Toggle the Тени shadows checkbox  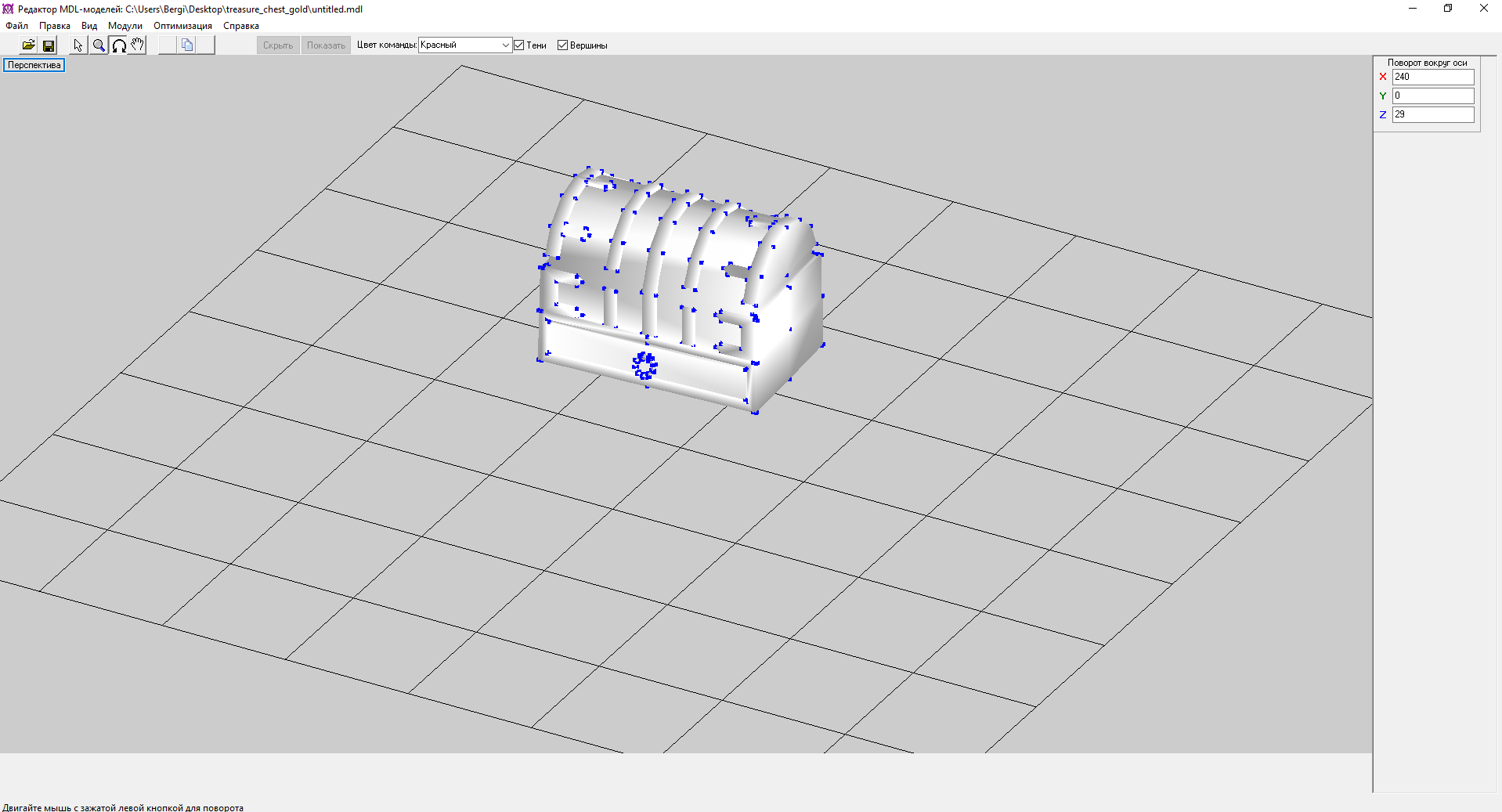(518, 45)
